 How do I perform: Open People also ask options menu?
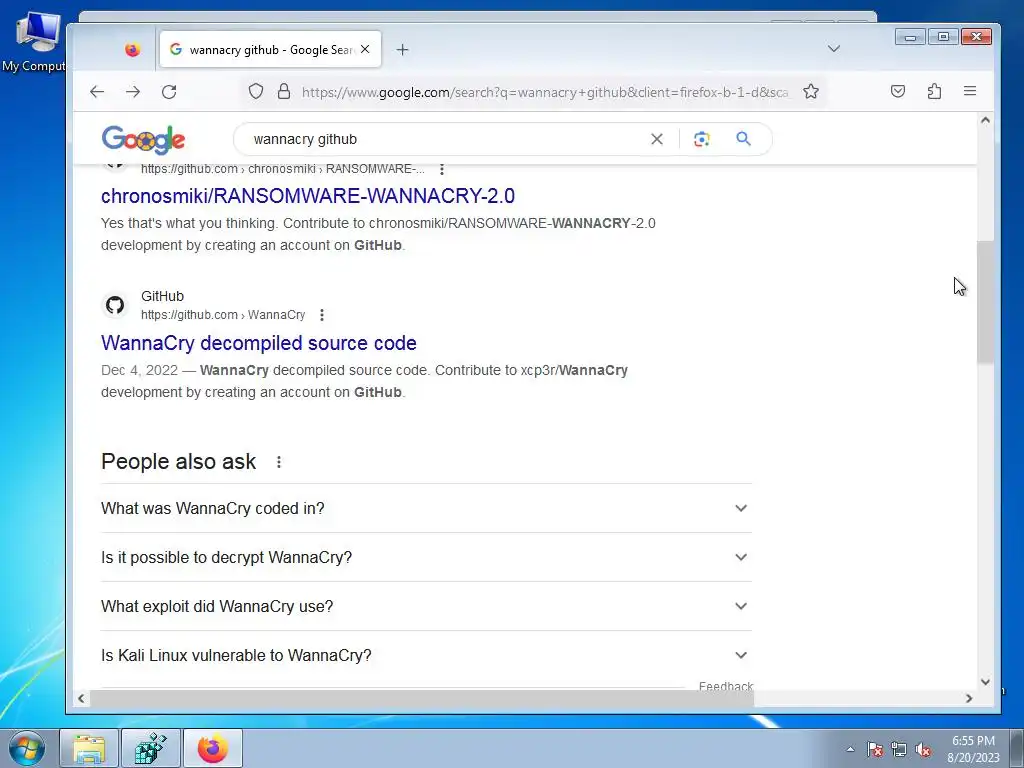[x=279, y=462]
